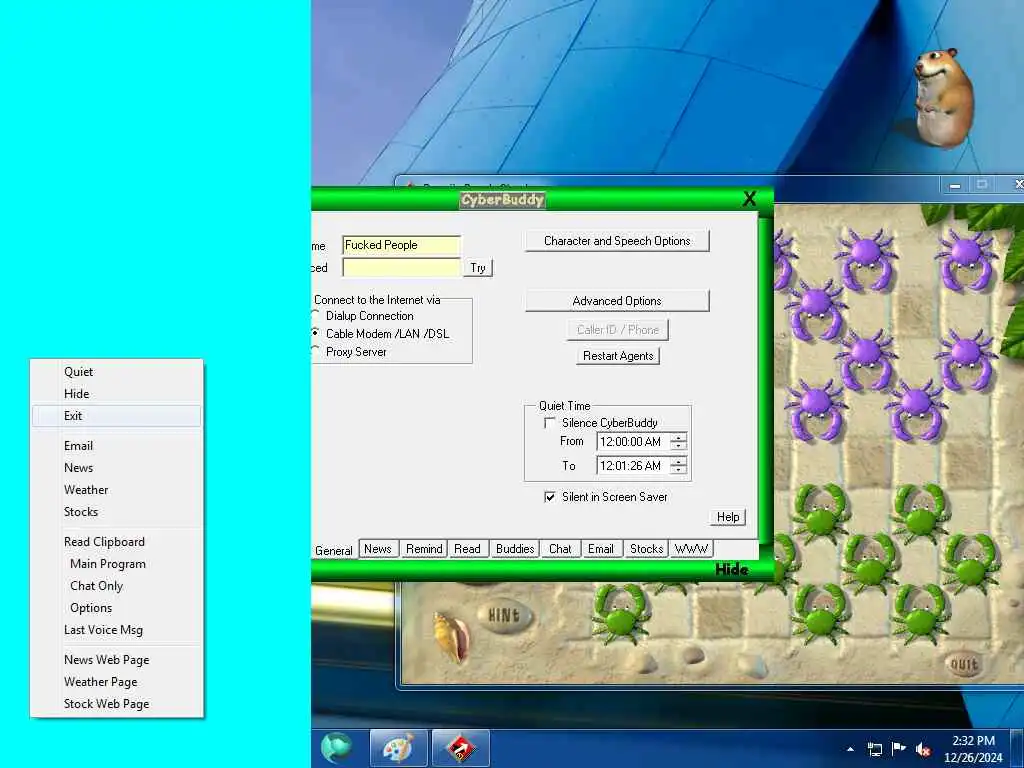Click the network tray icon

874,749
